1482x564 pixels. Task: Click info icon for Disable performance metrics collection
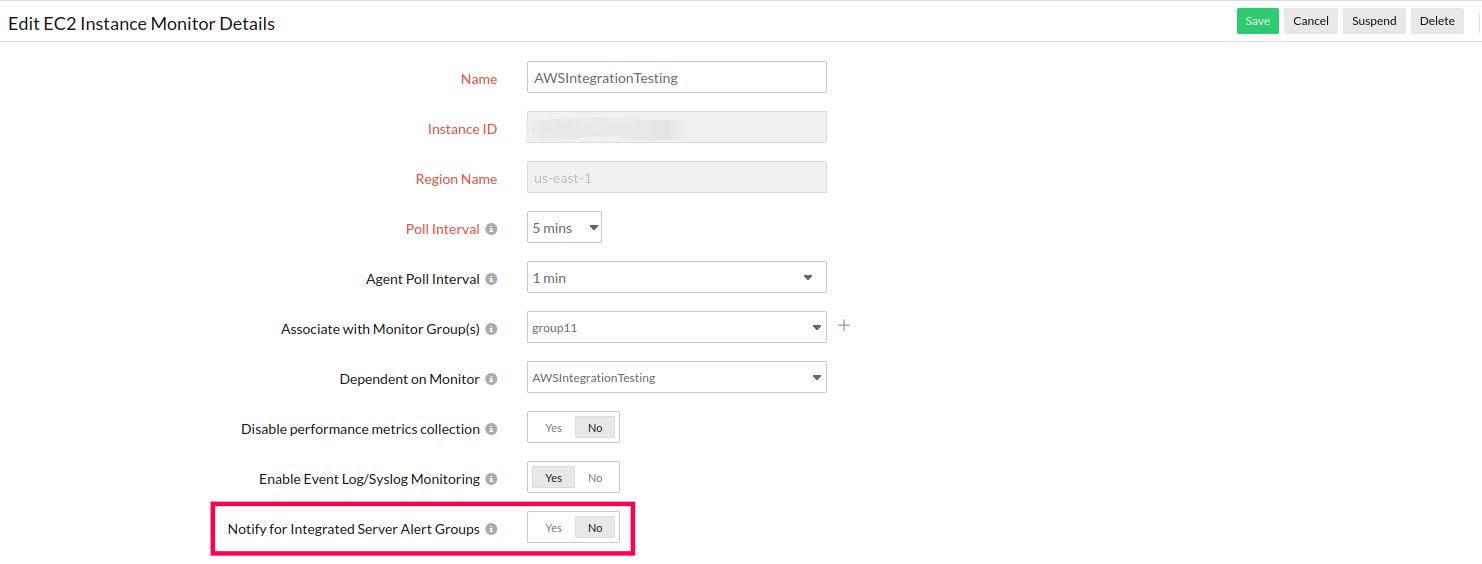[491, 429]
